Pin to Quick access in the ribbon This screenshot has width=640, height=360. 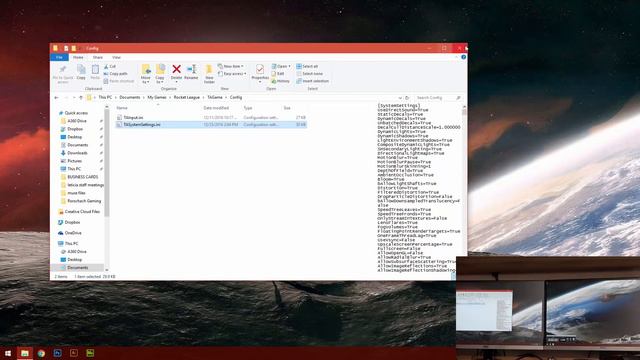[63, 74]
